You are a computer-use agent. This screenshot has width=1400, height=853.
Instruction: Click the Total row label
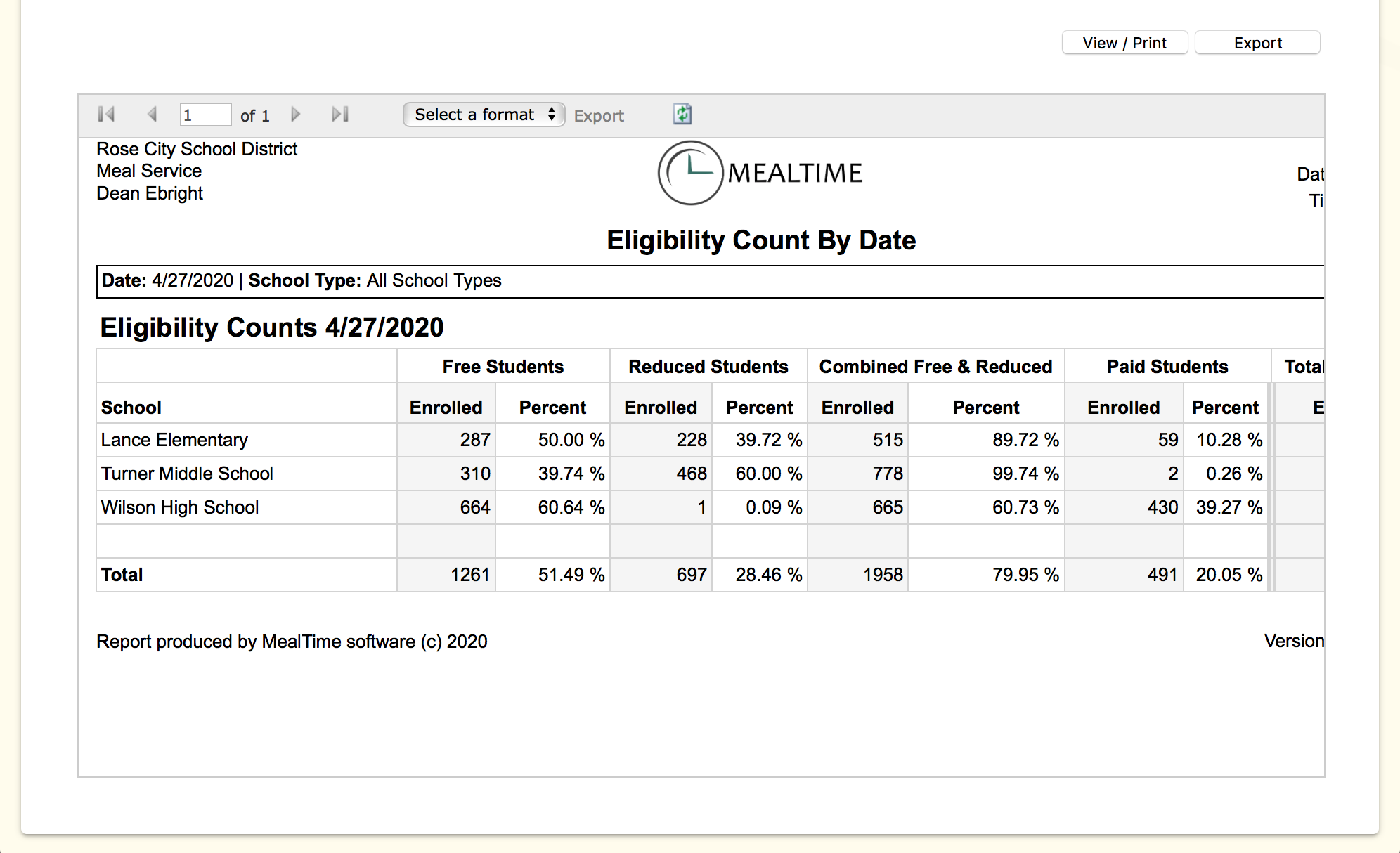click(122, 575)
